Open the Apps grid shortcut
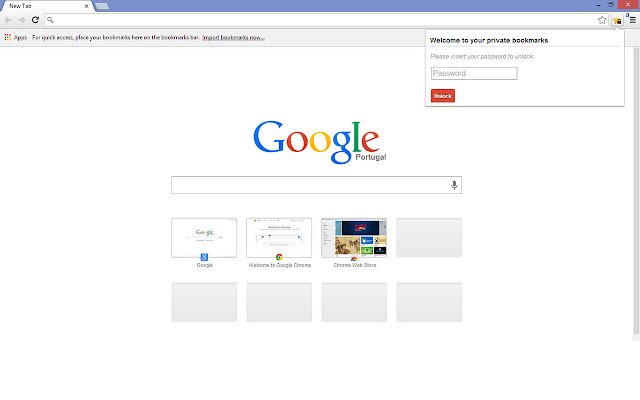The image size is (640, 400). pos(16,37)
